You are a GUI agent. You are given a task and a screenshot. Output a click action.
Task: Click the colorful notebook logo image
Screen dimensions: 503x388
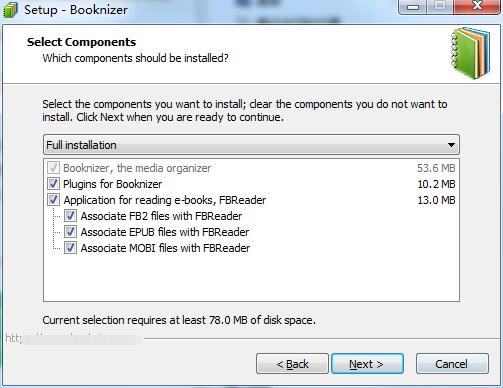pos(471,53)
